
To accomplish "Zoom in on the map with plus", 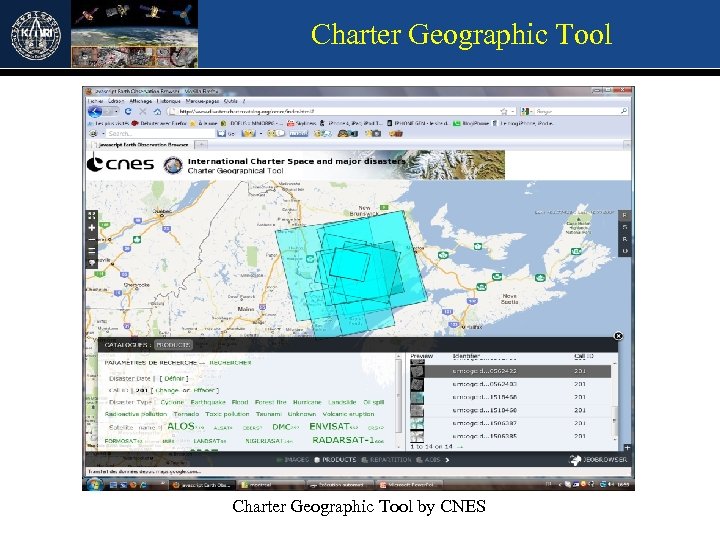I will point(92,228).
